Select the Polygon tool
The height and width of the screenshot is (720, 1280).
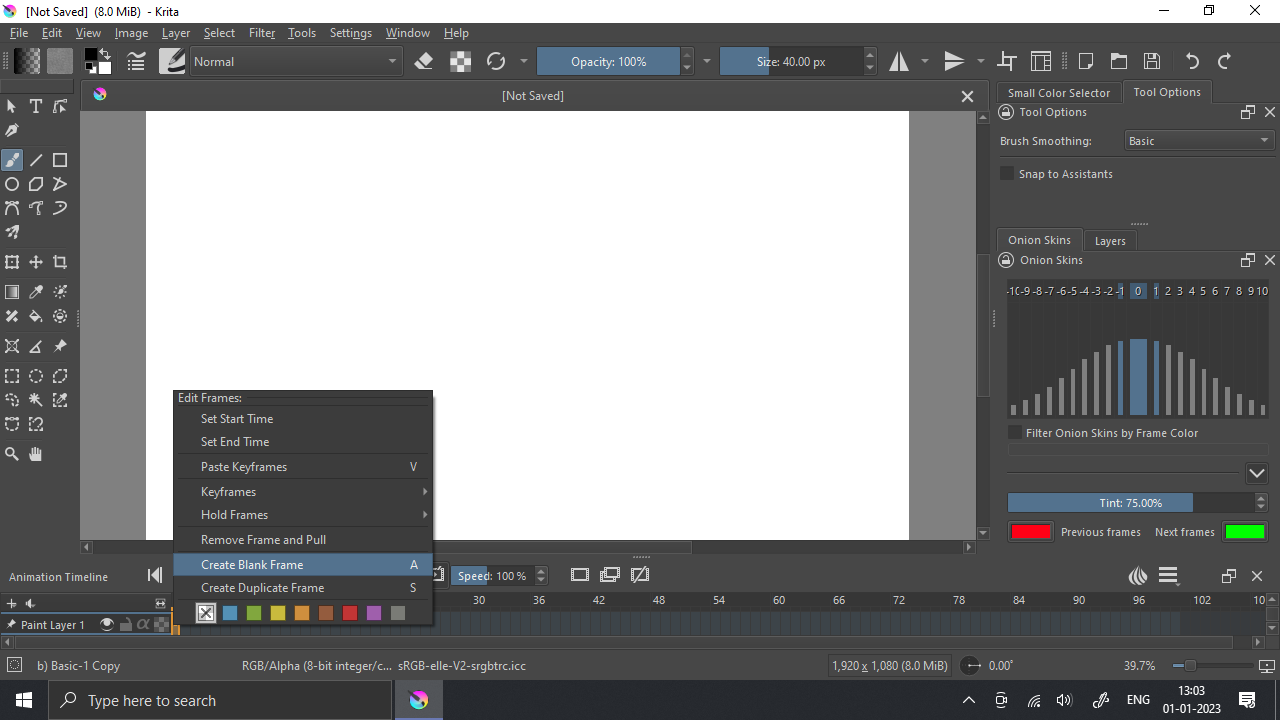[36, 184]
